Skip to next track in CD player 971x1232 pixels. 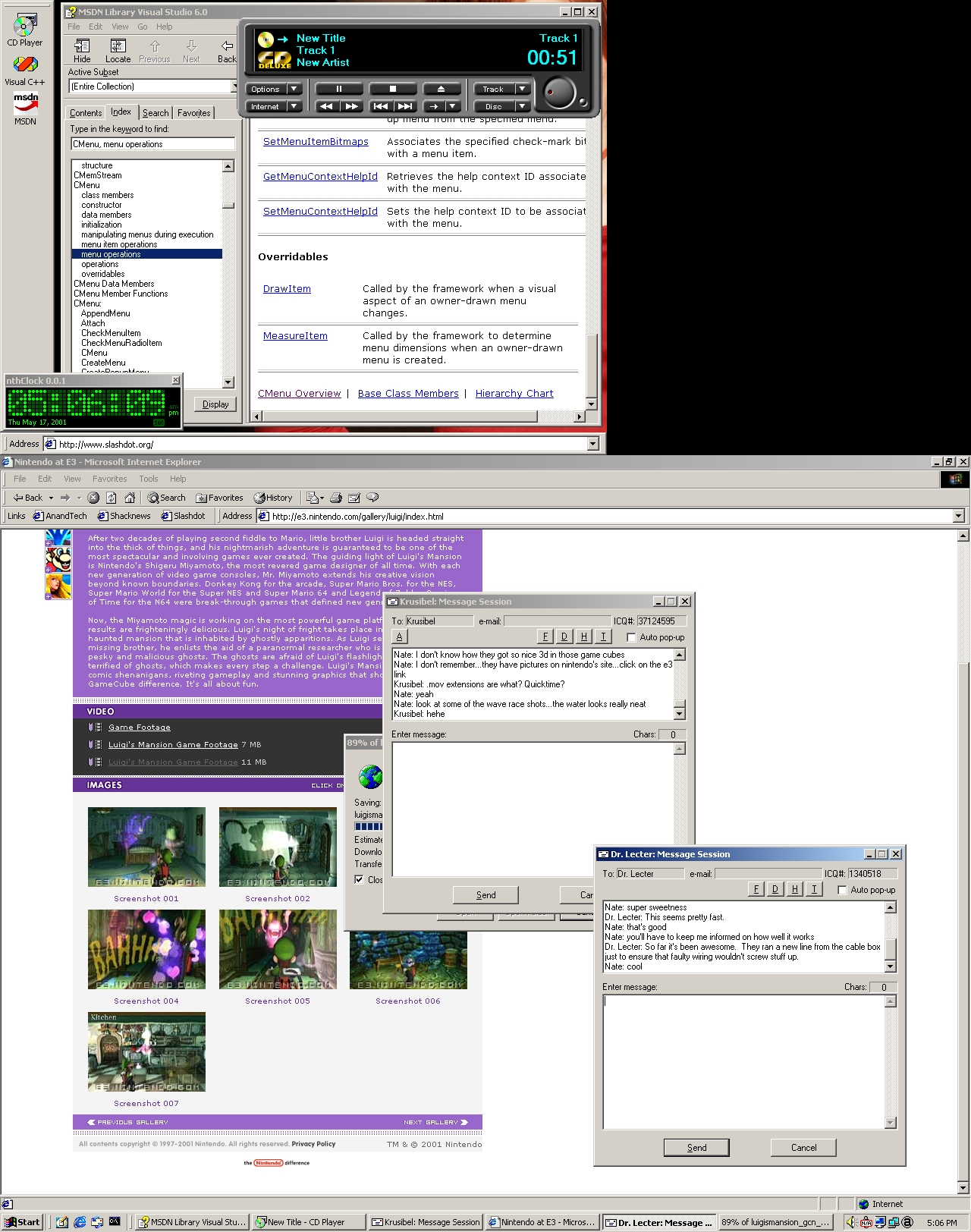click(405, 106)
